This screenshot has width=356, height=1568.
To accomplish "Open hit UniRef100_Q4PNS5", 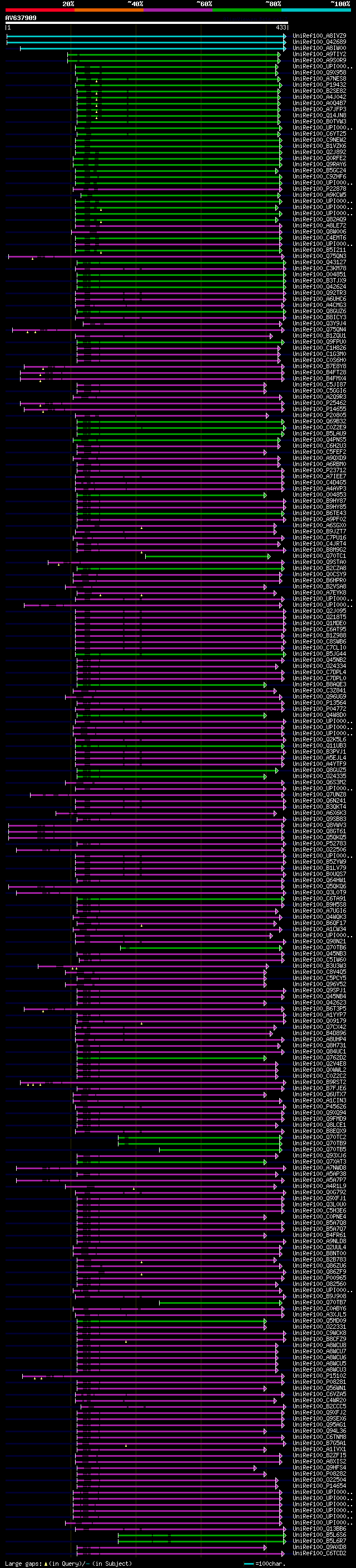I will 319,439.
